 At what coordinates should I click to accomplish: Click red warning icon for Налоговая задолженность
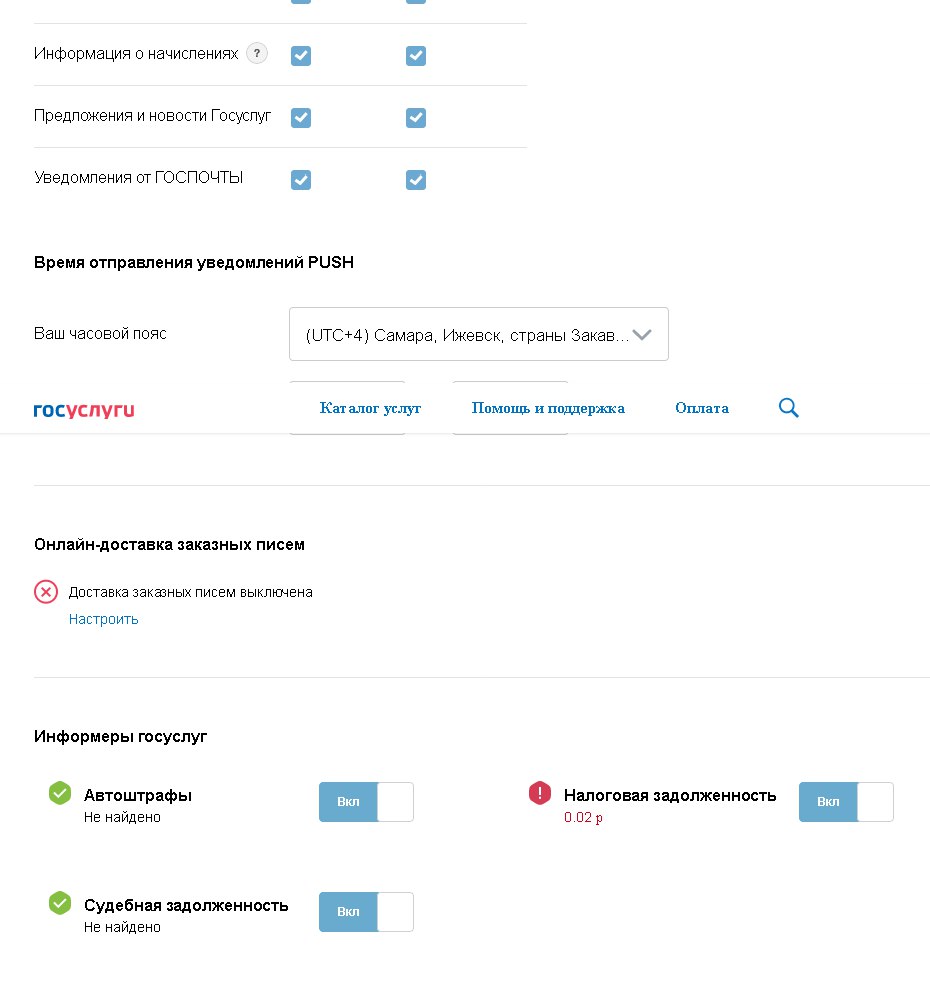tap(540, 793)
